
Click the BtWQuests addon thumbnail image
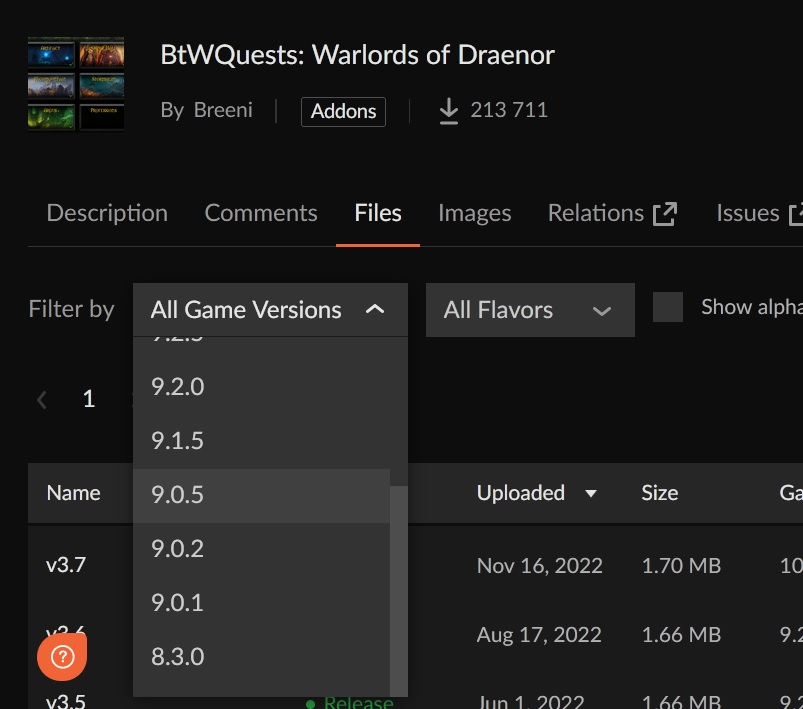click(76, 84)
